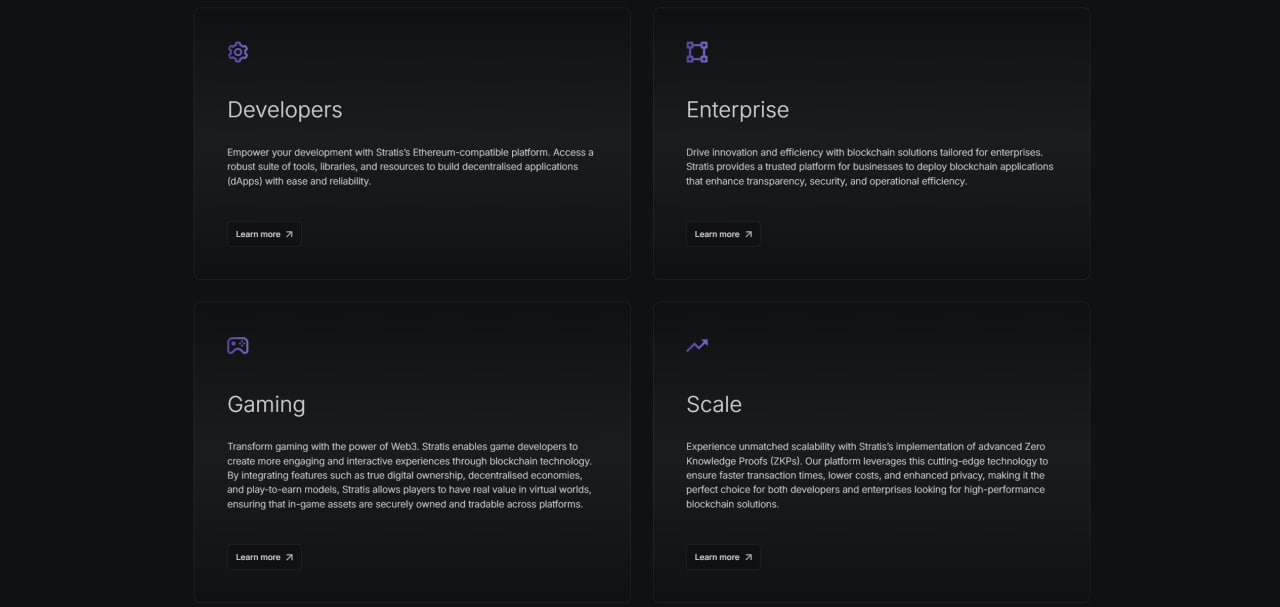Viewport: 1280px width, 607px height.
Task: Click the gear icon above Developers
Action: (x=238, y=52)
